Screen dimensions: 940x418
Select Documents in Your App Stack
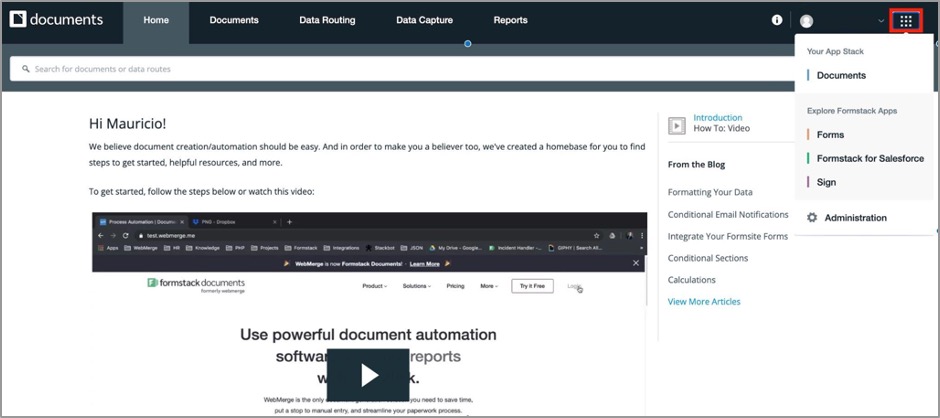[841, 76]
